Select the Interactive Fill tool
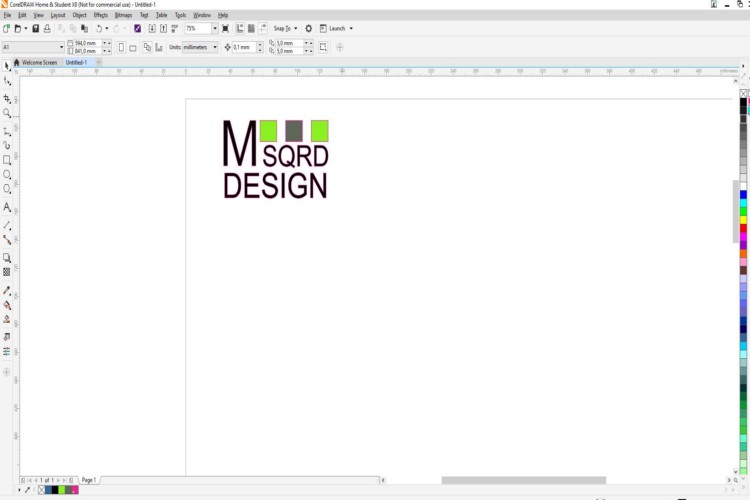 [x=7, y=305]
